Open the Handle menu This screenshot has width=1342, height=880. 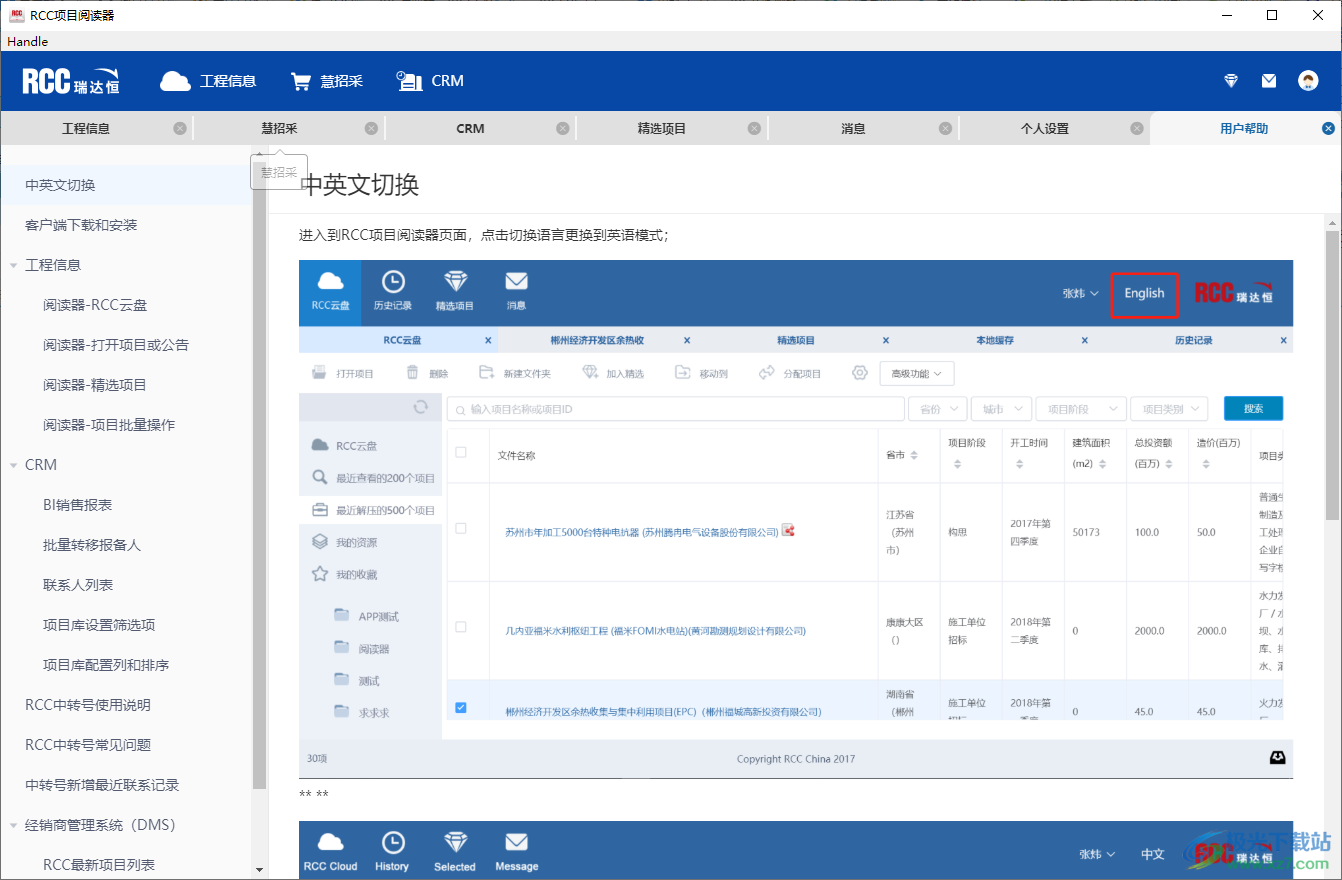[x=27, y=41]
